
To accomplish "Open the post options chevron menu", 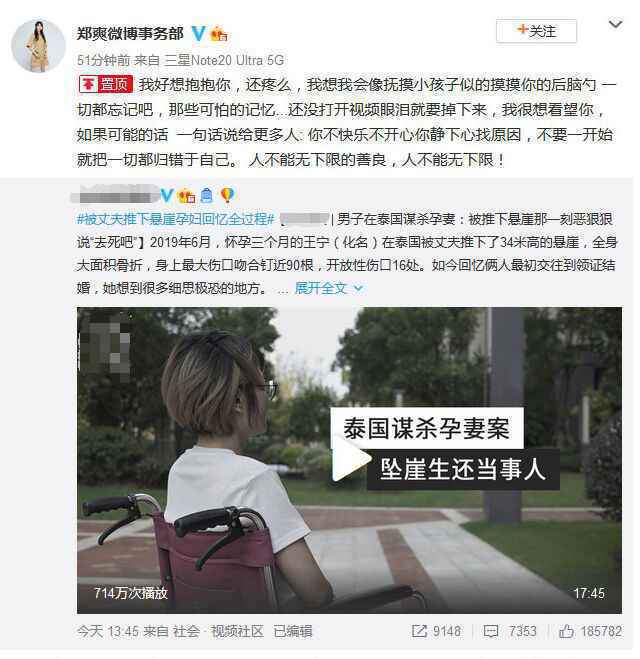I will click(x=615, y=25).
